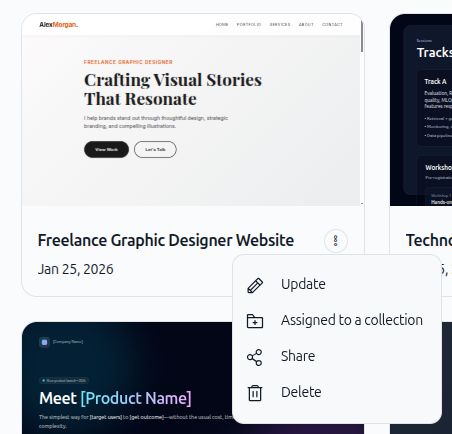Viewport: 452px width, 434px height.
Task: Click the Let's Talk outlined button
Action: click(155, 149)
